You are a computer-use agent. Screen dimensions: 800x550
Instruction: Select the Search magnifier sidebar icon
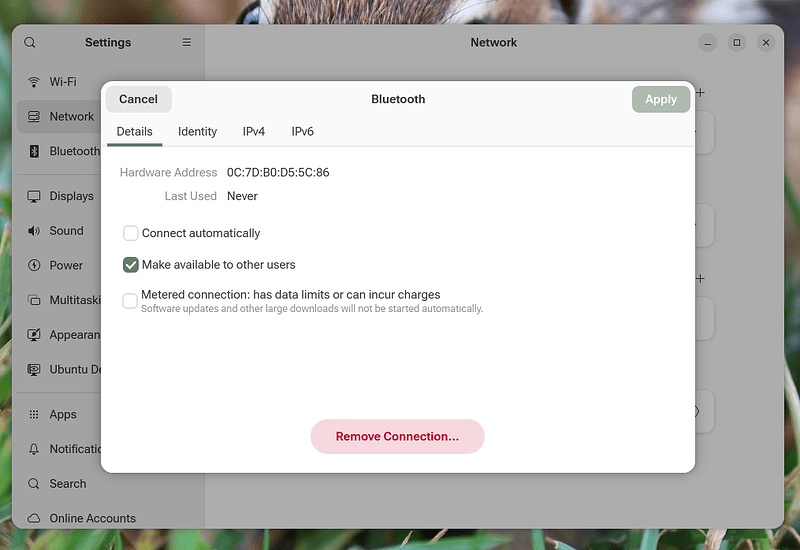34,484
